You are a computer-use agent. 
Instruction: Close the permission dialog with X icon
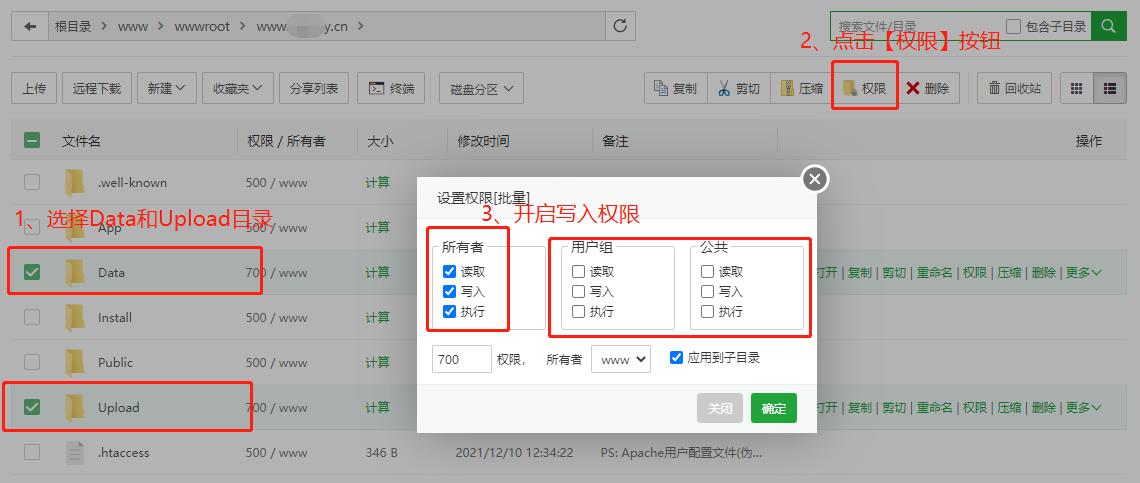[x=815, y=179]
